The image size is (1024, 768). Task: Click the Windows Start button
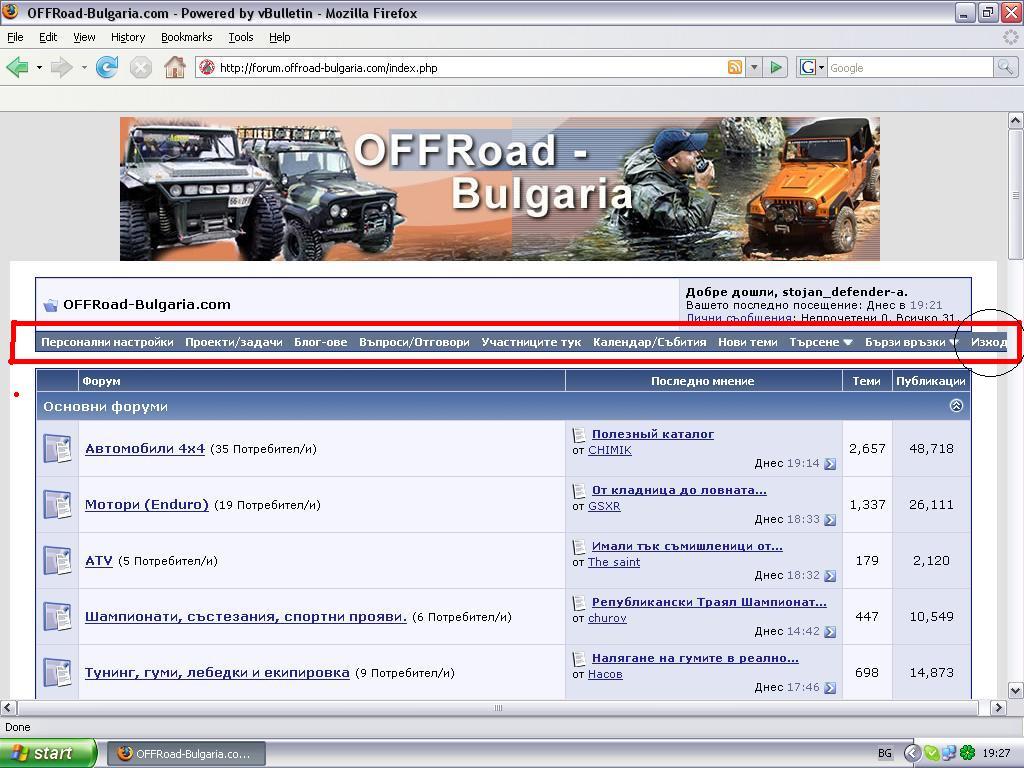[48, 753]
